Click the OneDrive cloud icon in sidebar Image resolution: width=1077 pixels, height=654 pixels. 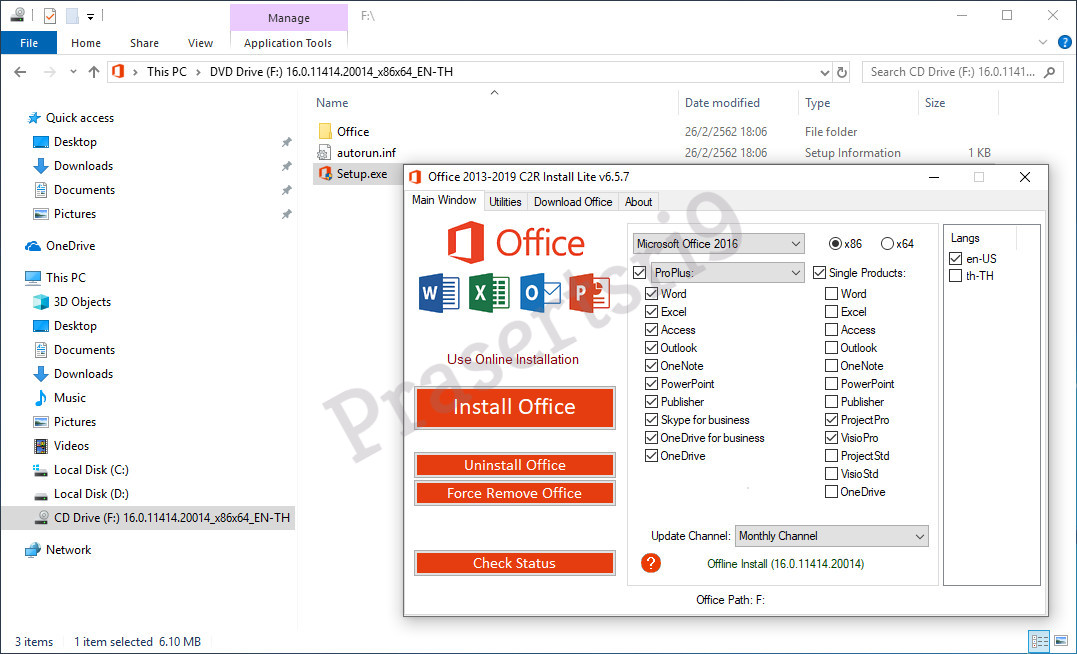pyautogui.click(x=33, y=246)
